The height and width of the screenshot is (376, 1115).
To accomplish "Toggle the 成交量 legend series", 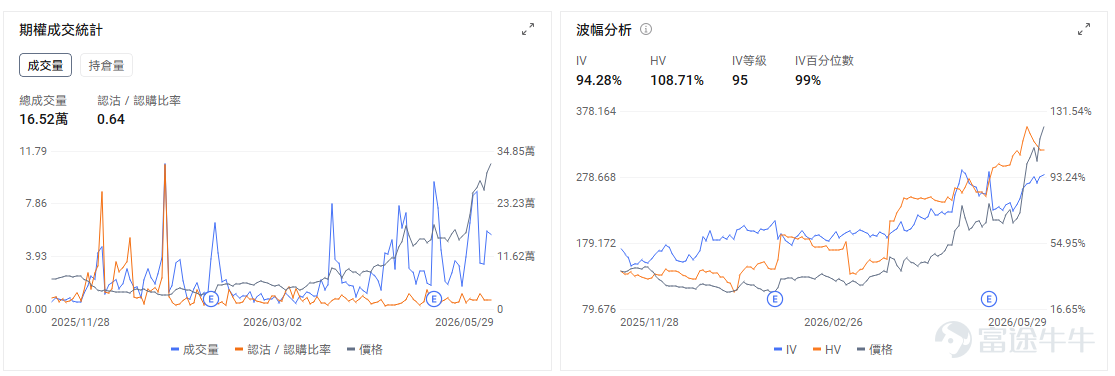I will pos(195,350).
